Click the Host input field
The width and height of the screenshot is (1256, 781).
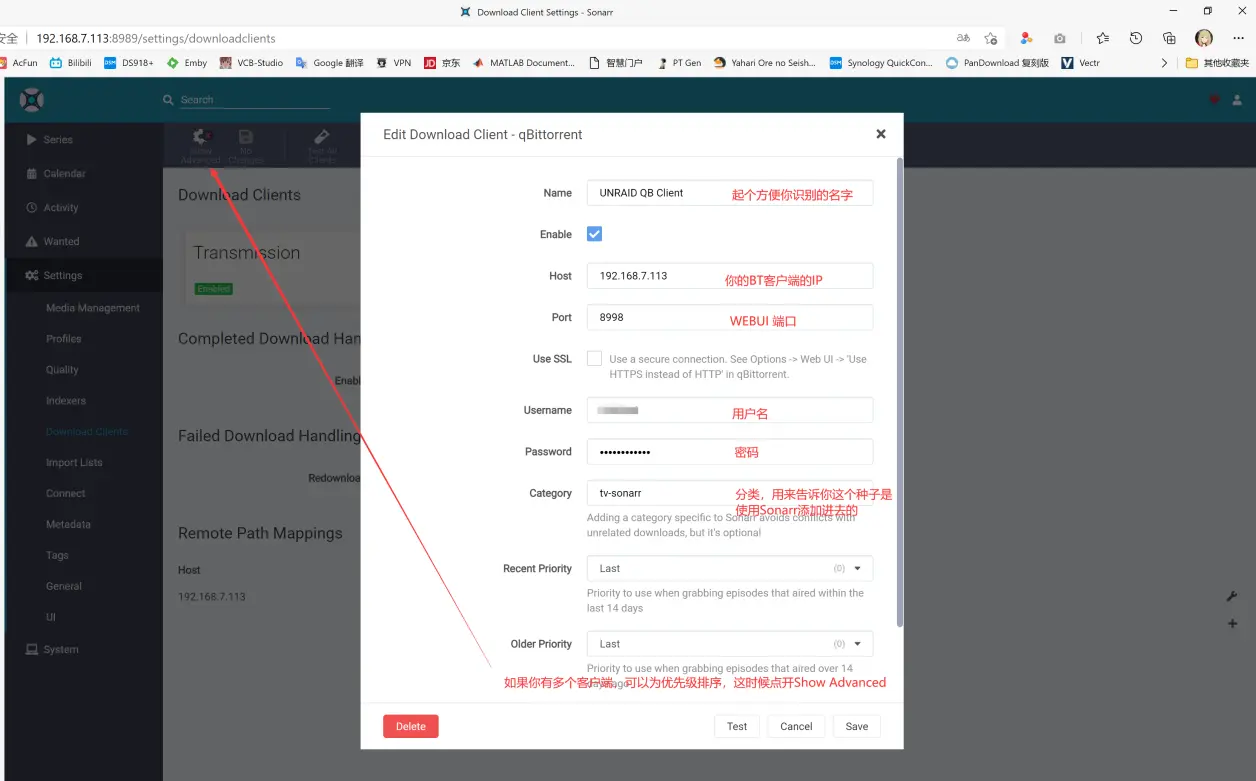pos(730,276)
